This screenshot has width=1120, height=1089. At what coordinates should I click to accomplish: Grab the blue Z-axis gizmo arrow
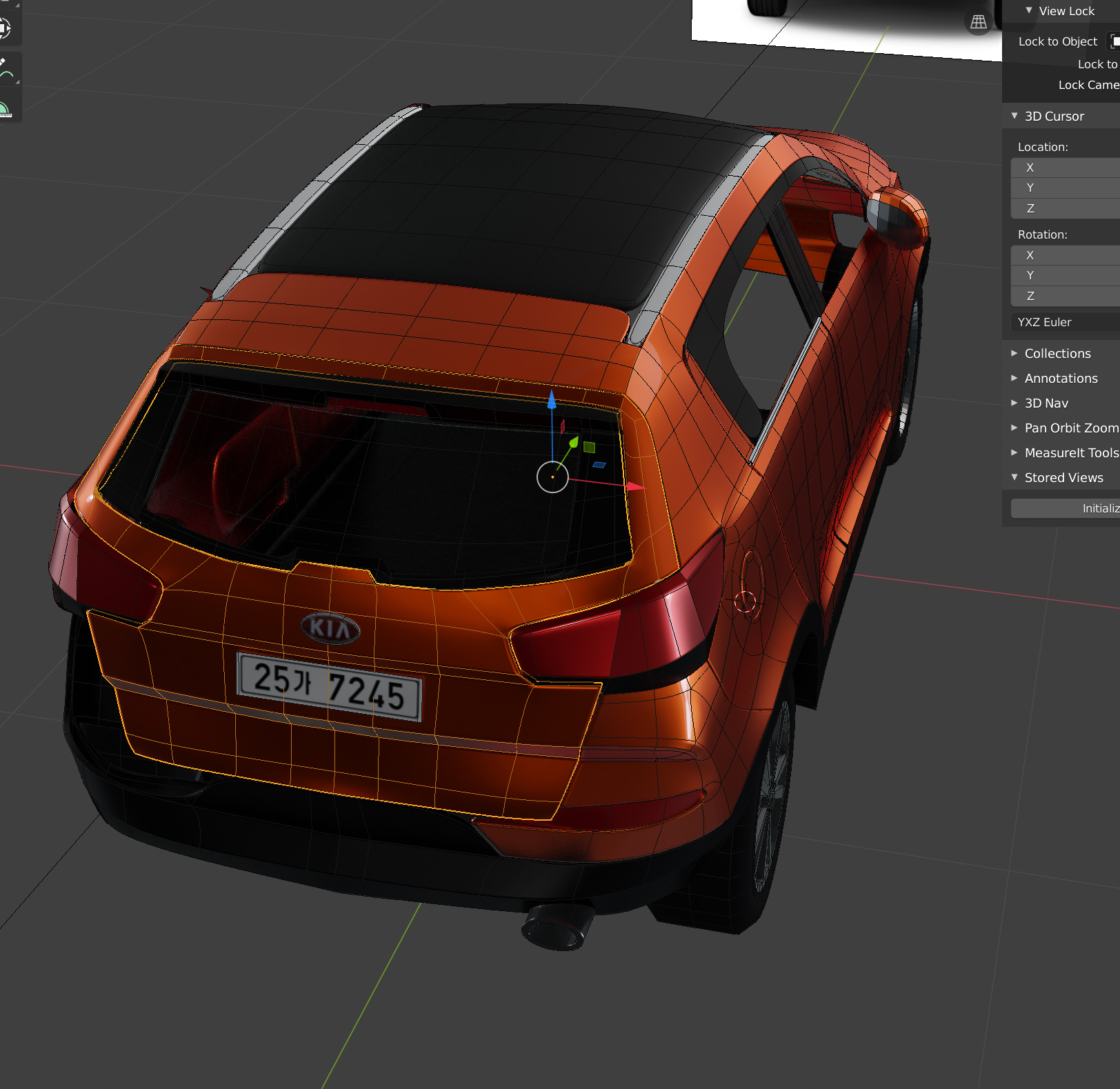click(551, 399)
